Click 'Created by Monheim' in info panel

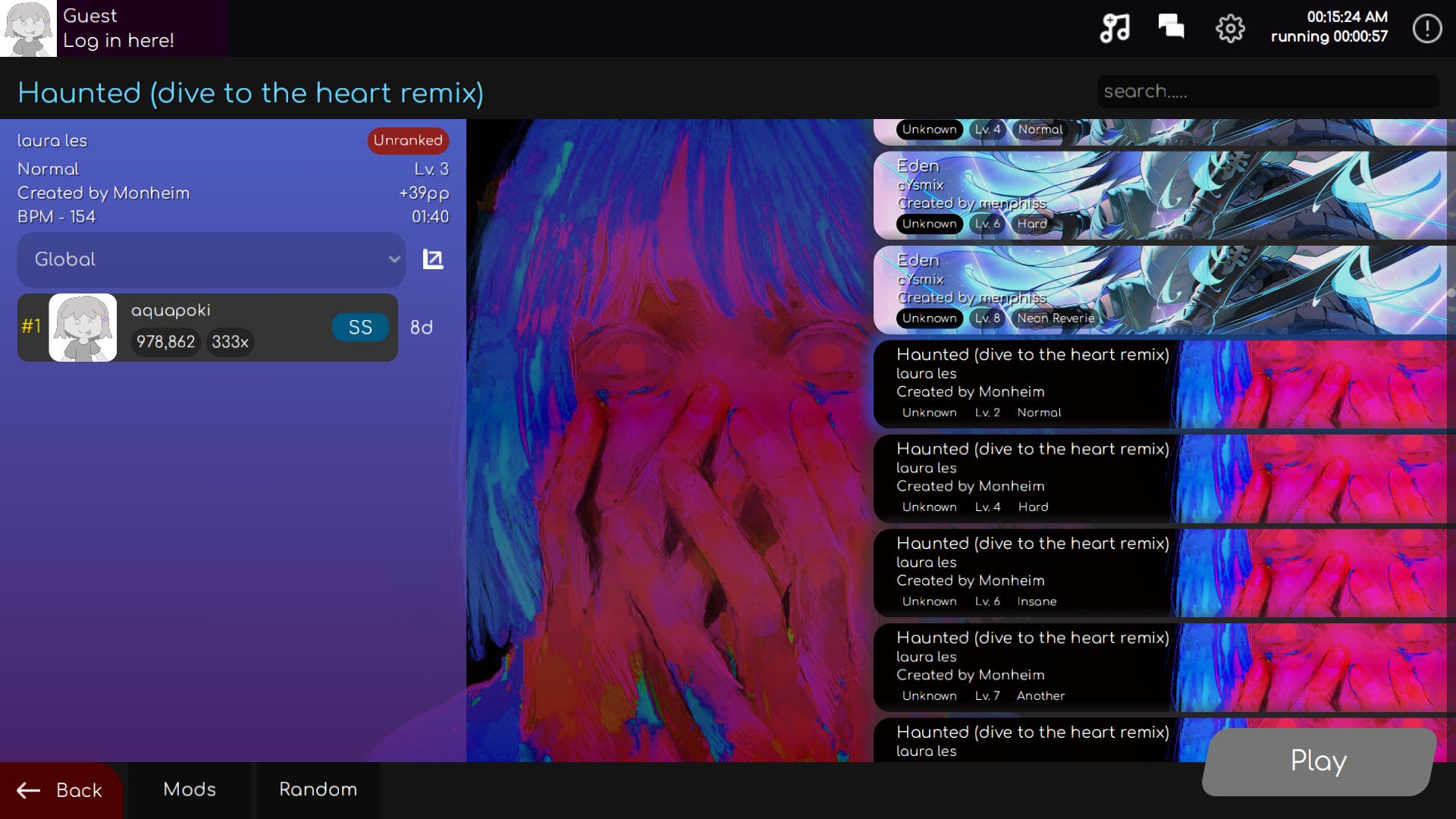[x=103, y=193]
